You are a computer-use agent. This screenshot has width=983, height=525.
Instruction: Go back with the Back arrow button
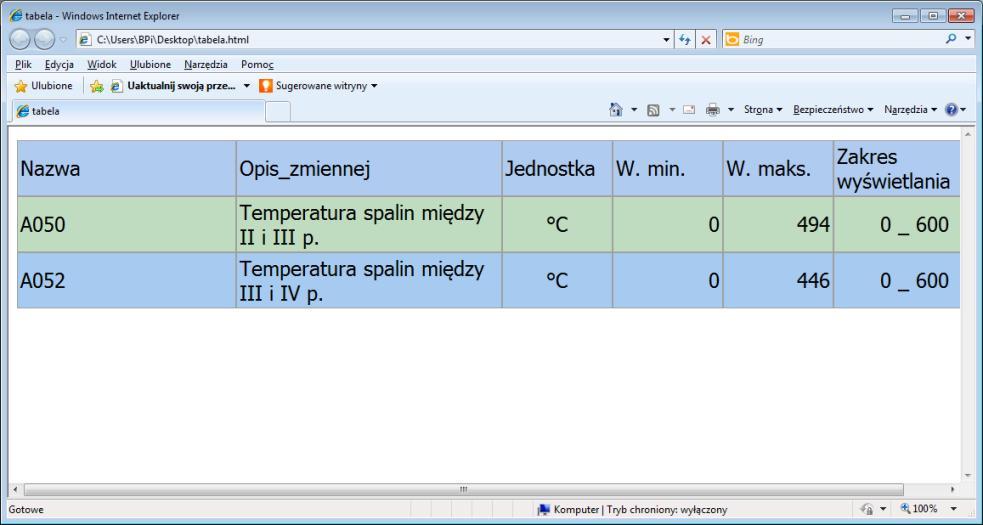coord(20,40)
